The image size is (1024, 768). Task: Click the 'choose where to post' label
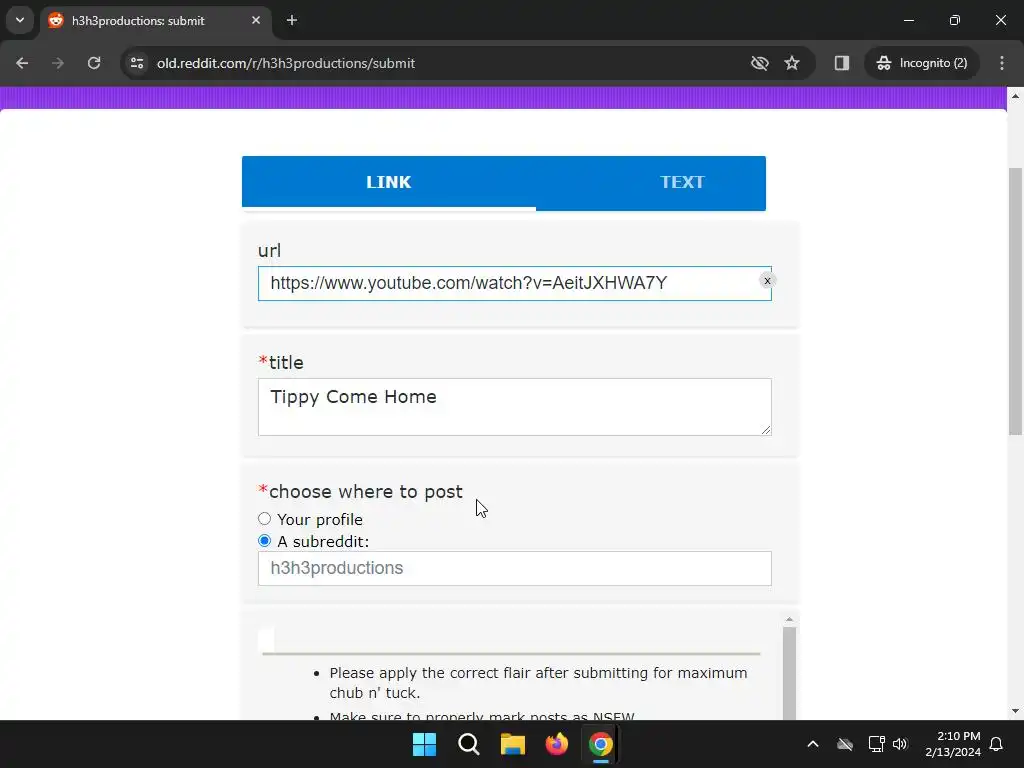366,492
